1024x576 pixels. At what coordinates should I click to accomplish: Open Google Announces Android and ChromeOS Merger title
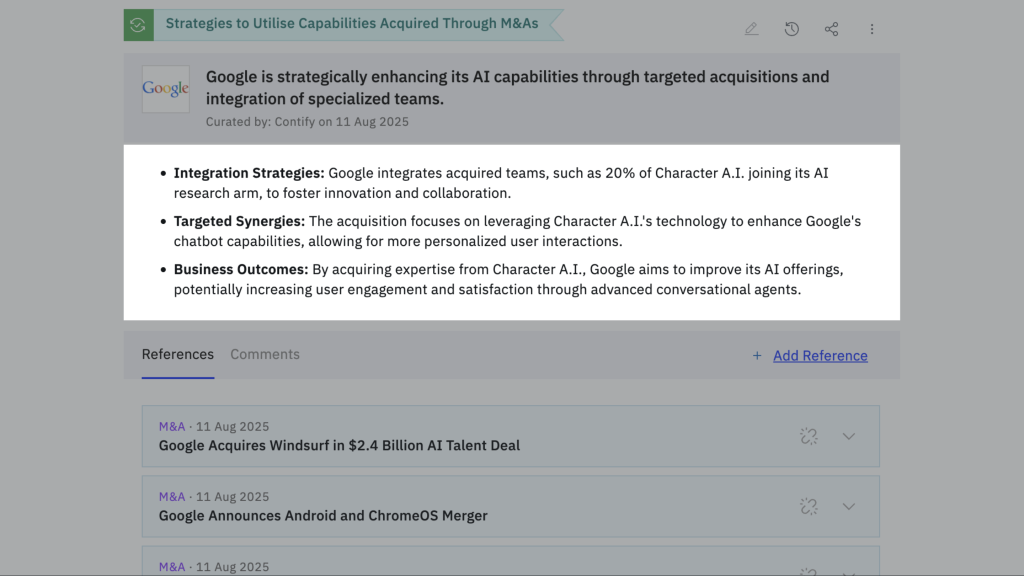pos(323,516)
